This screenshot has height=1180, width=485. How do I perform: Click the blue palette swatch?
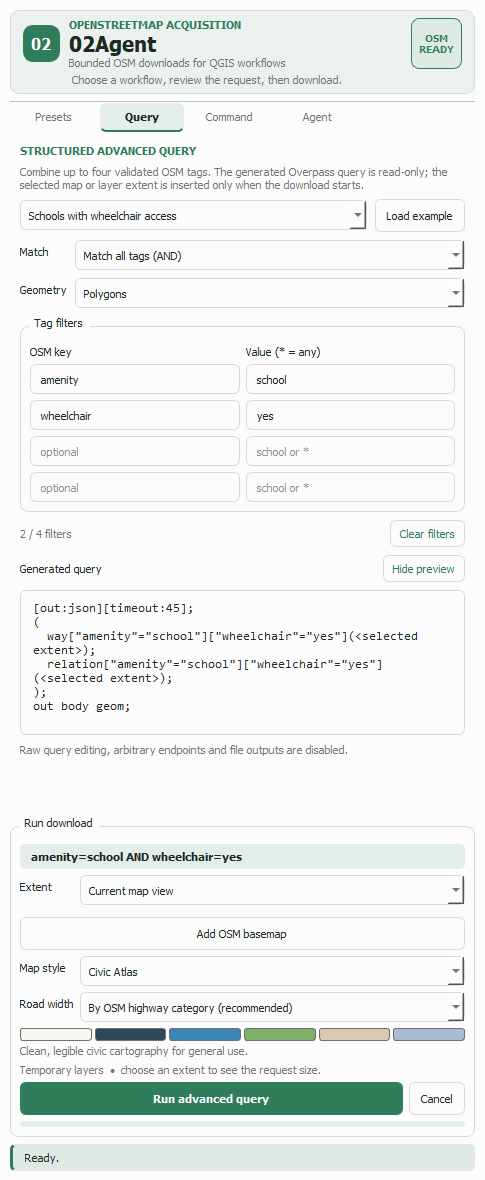tap(205, 1035)
